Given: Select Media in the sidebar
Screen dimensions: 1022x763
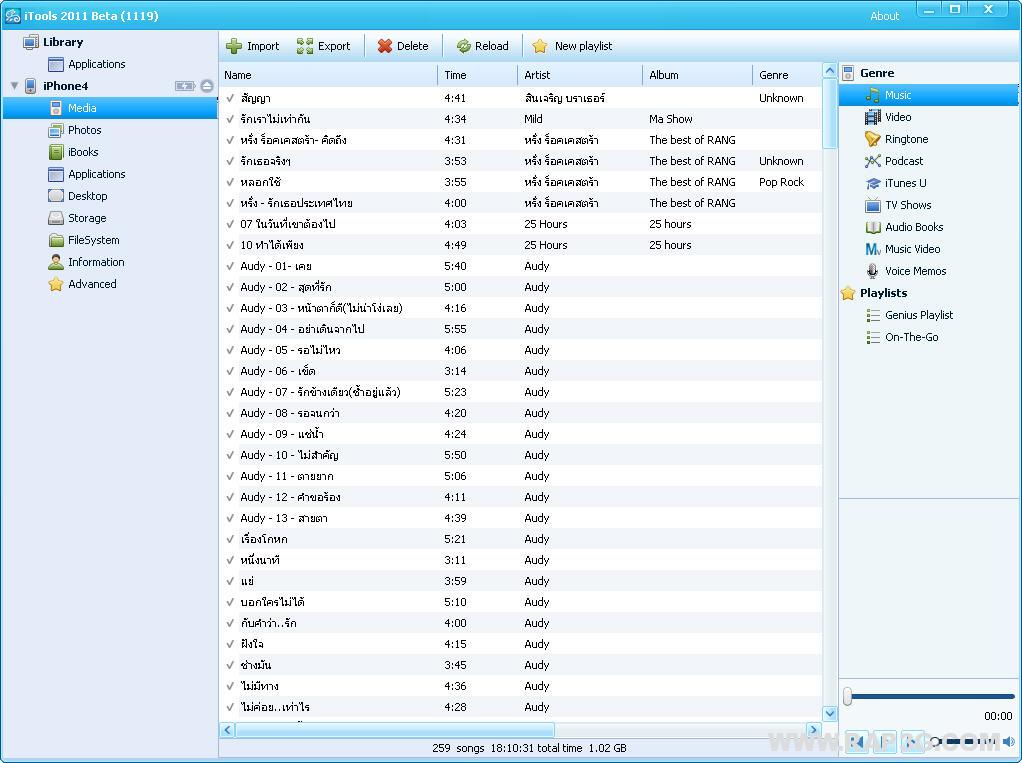Looking at the screenshot, I should (x=110, y=108).
